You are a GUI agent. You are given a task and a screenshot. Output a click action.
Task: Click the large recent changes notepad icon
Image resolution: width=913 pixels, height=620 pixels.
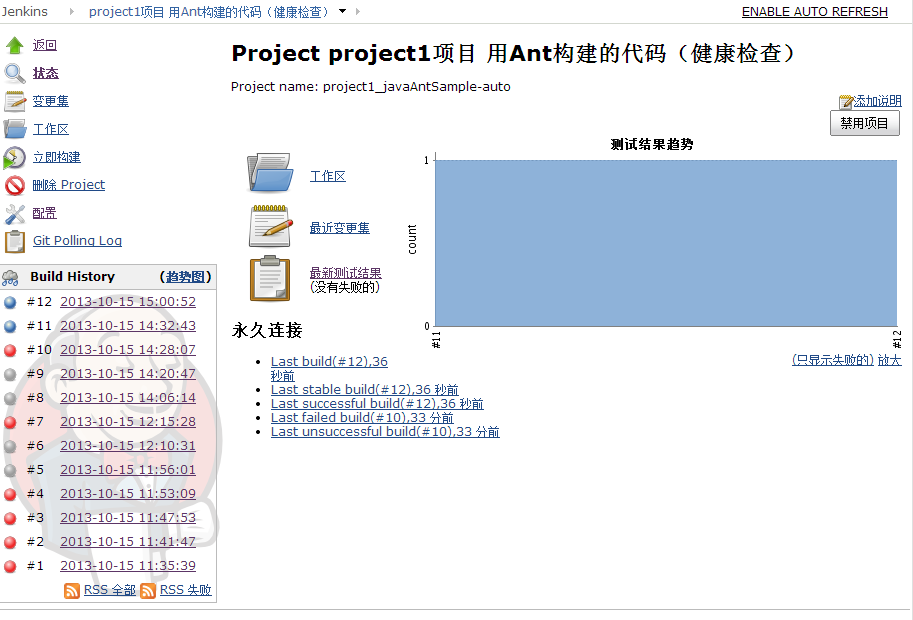tap(270, 226)
